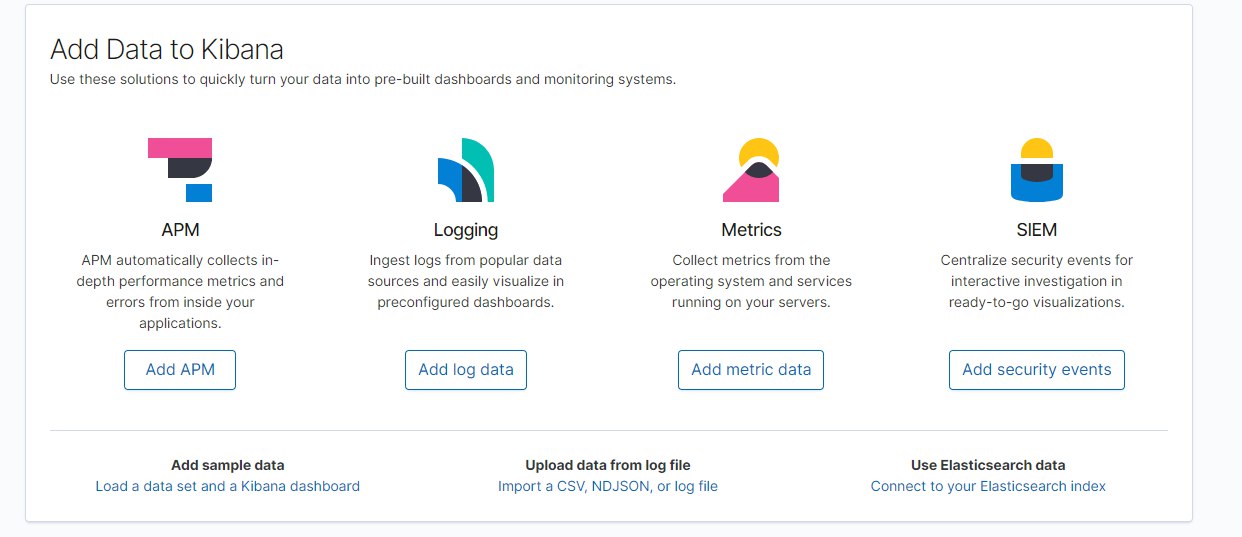Select the SIEM section title

click(1036, 230)
